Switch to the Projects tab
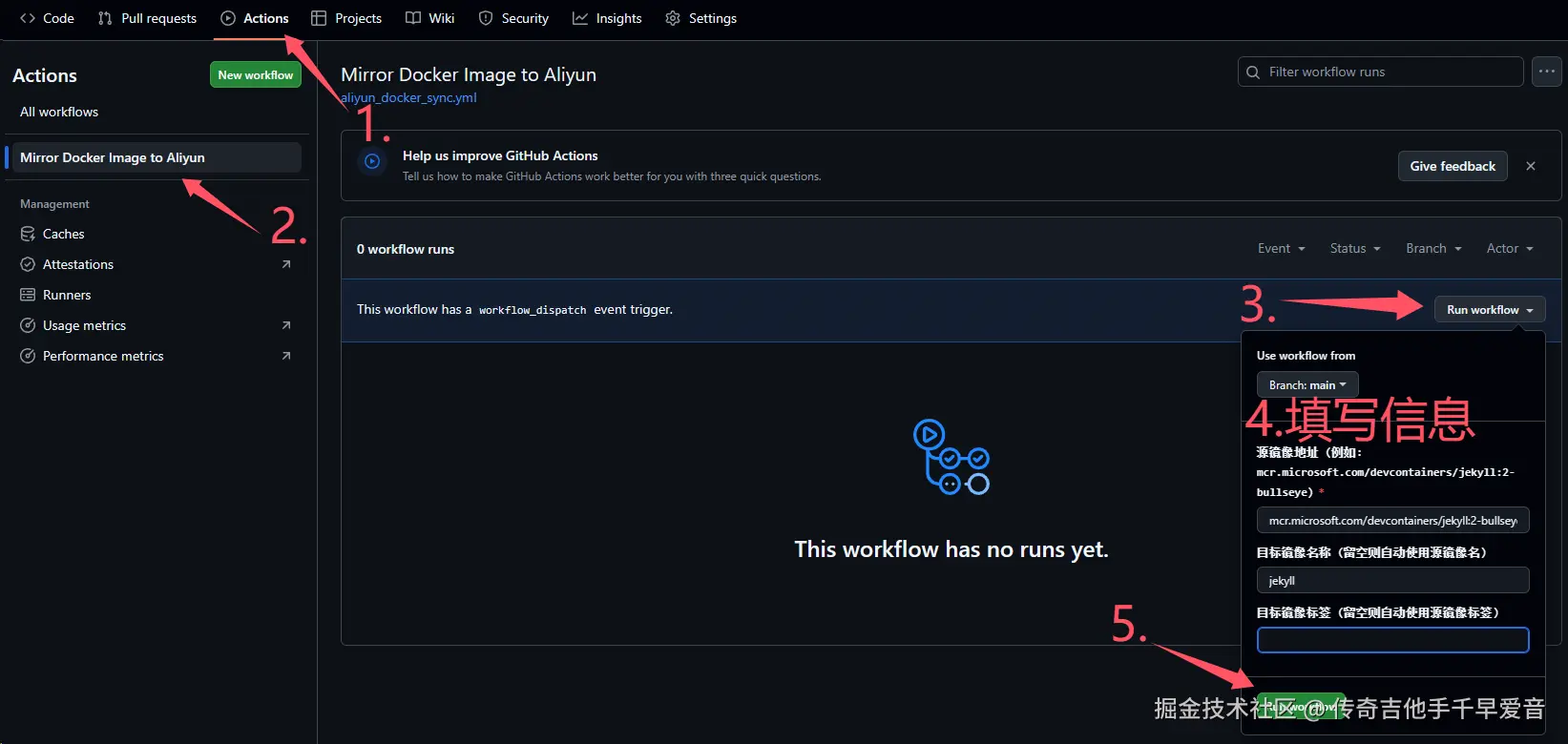The width and height of the screenshot is (1568, 744). click(346, 18)
